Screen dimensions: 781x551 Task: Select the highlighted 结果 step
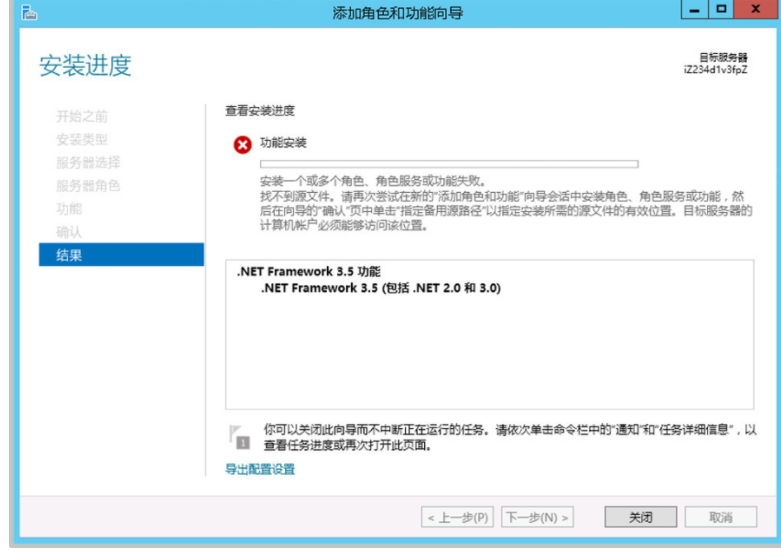69,255
